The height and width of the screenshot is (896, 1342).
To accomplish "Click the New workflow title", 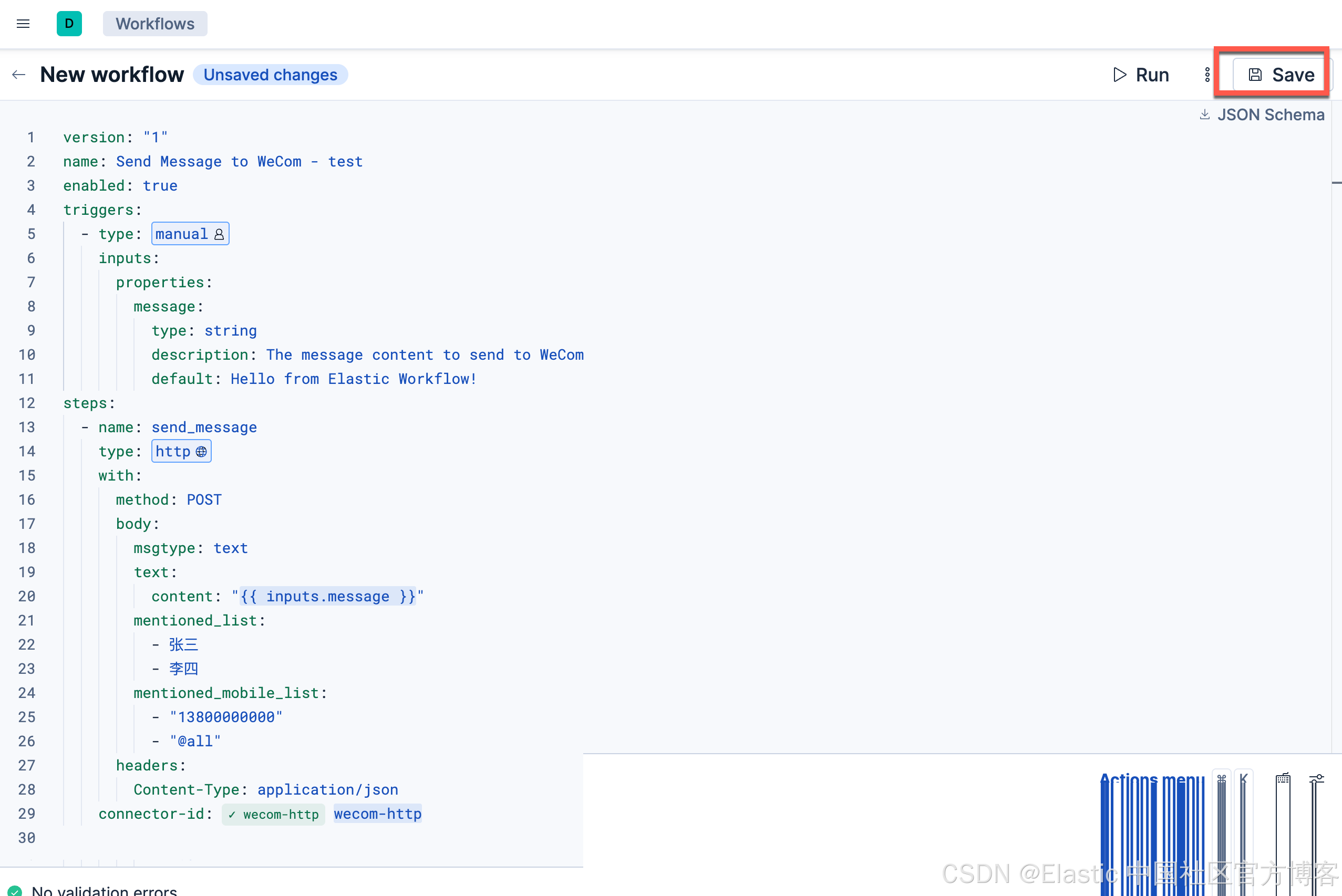I will [112, 75].
